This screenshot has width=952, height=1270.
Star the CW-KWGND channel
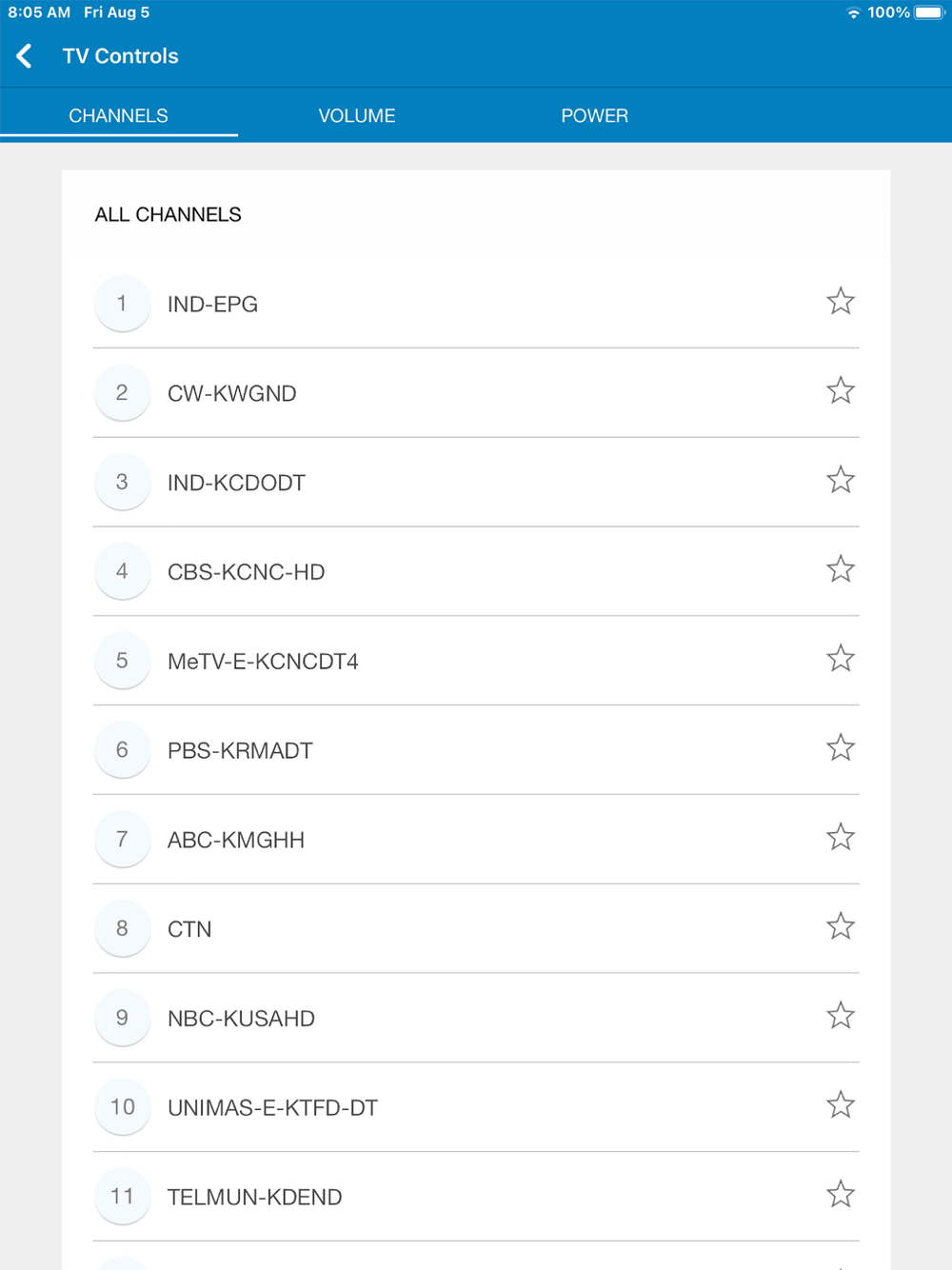(x=840, y=391)
